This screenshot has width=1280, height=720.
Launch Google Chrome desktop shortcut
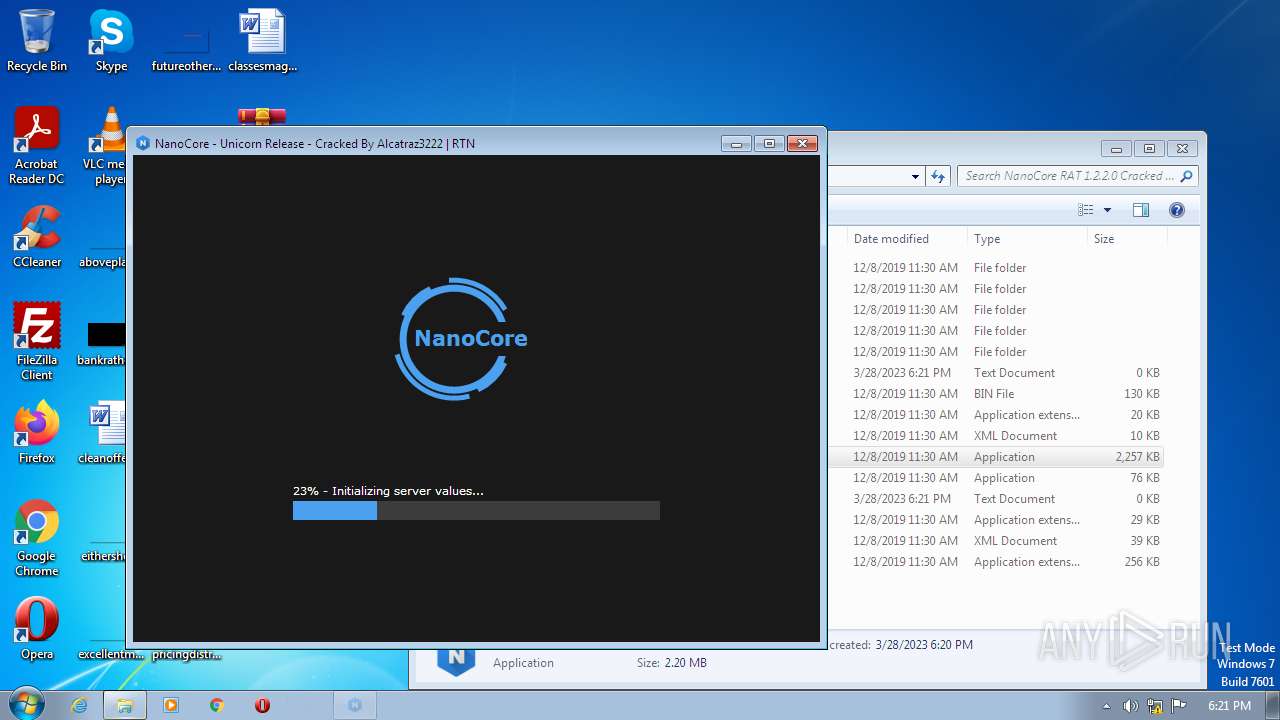pyautogui.click(x=37, y=538)
